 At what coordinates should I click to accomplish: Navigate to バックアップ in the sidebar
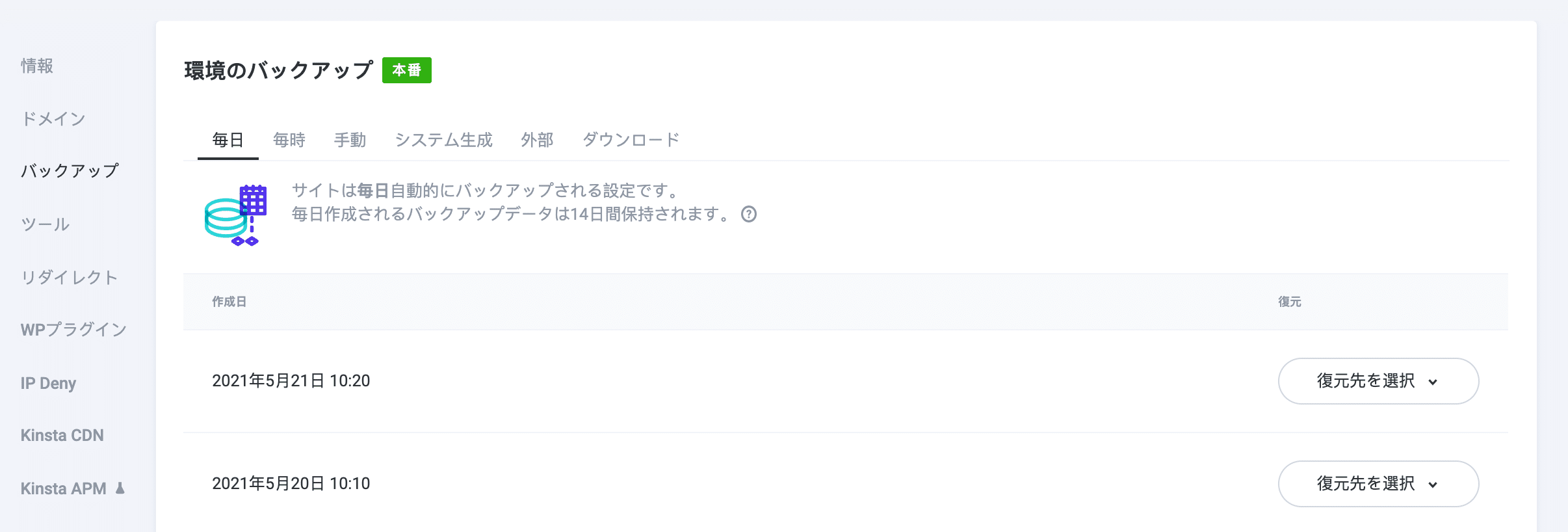(70, 171)
